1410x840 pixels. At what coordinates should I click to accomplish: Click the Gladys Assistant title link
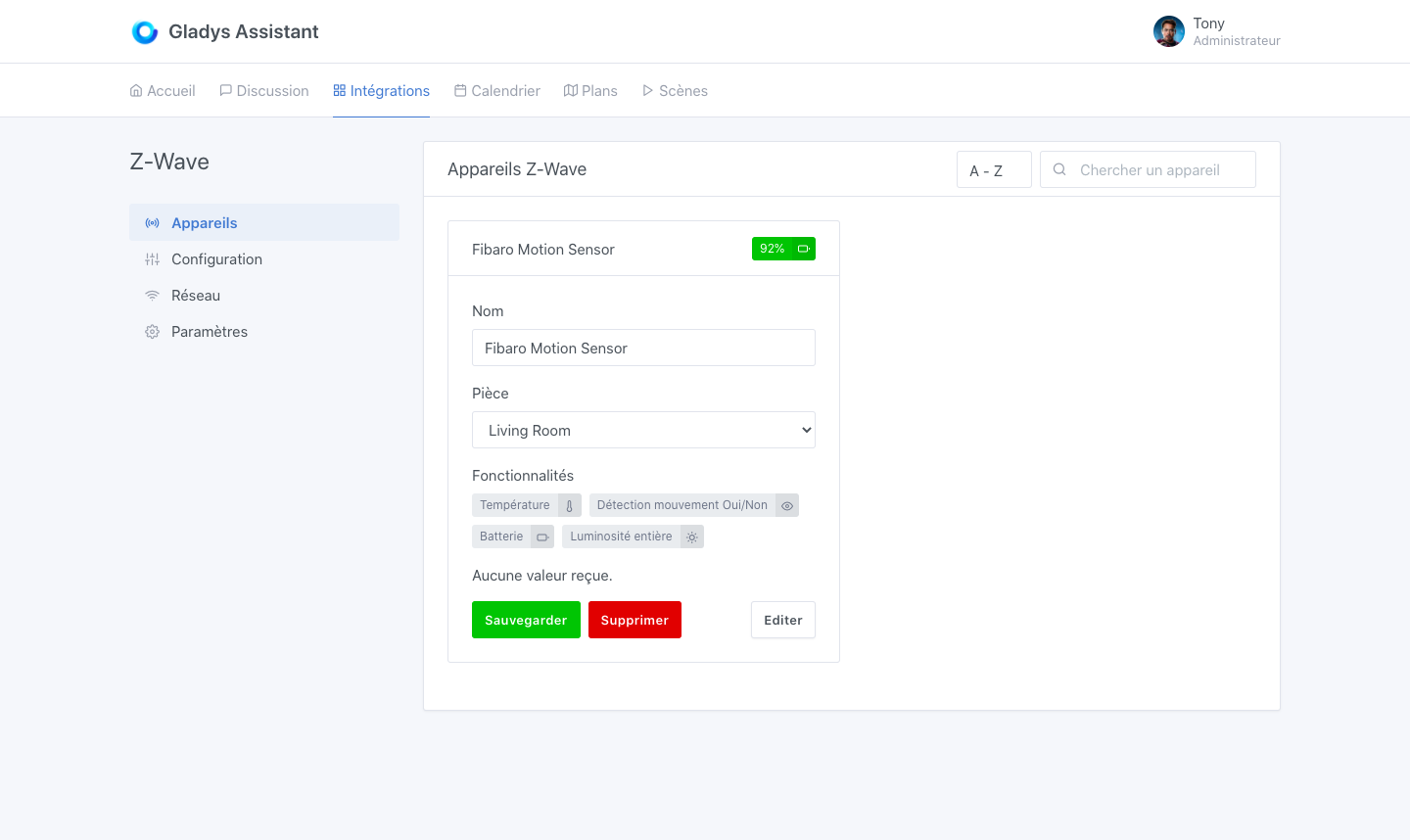click(x=244, y=31)
